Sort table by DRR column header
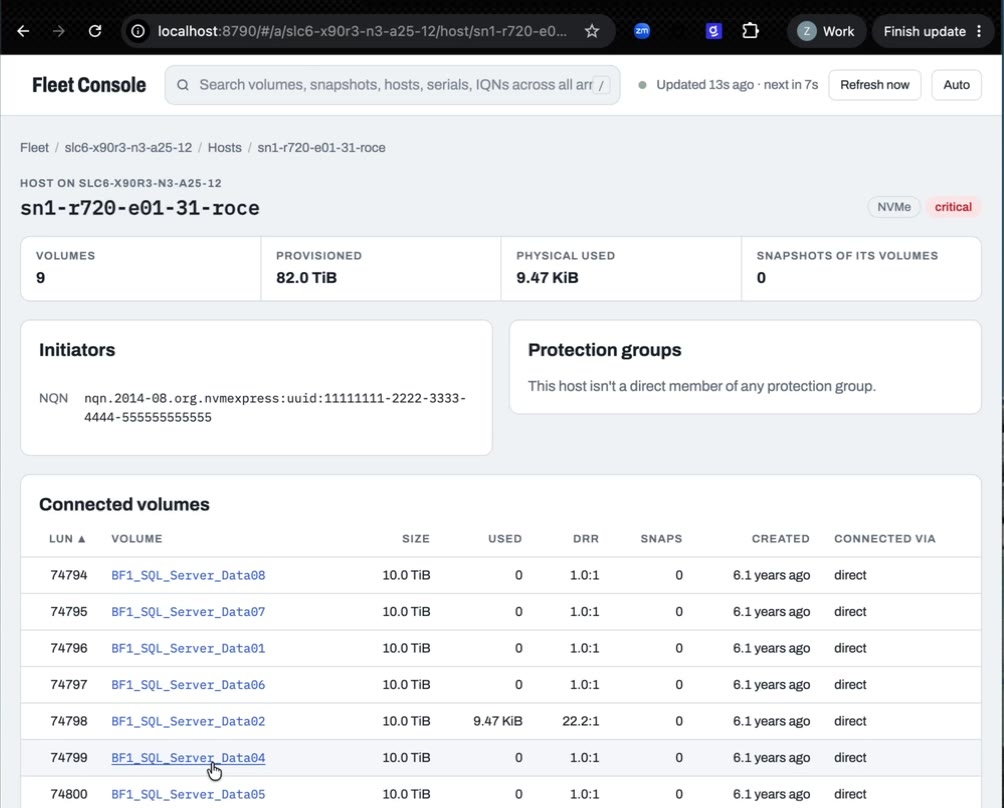1004x808 pixels. (586, 538)
